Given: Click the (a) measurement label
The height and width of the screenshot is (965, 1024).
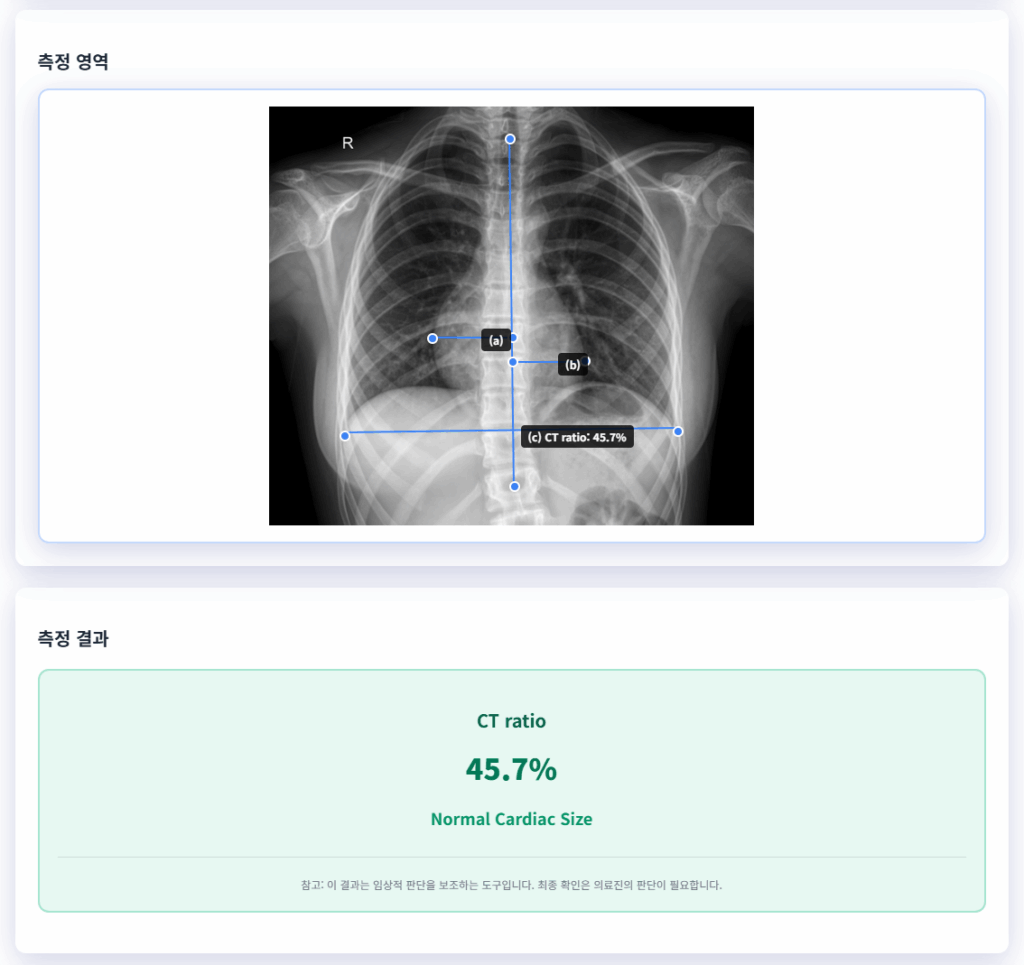Looking at the screenshot, I should pos(495,341).
